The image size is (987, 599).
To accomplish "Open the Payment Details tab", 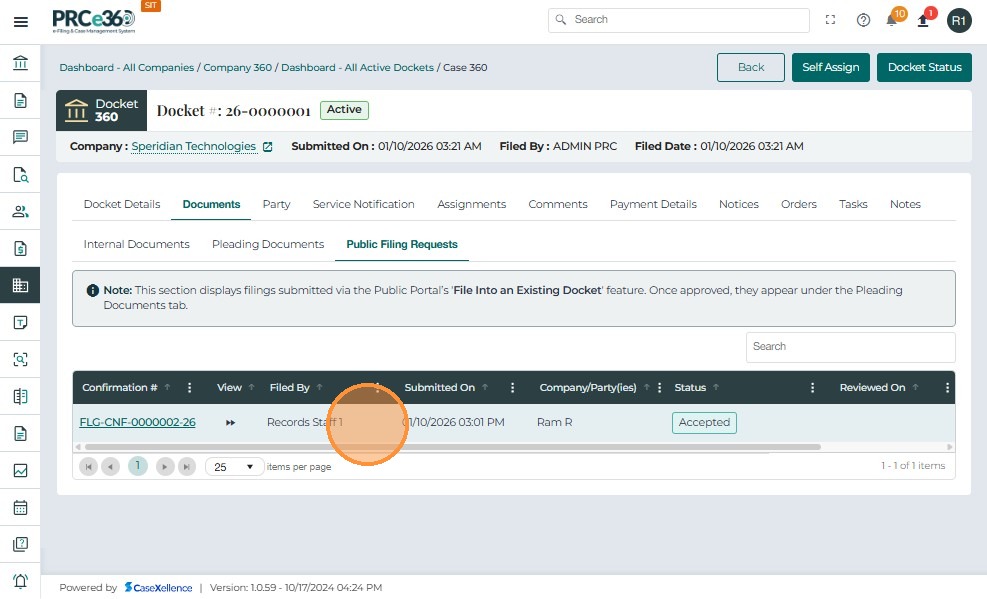I will (x=653, y=204).
